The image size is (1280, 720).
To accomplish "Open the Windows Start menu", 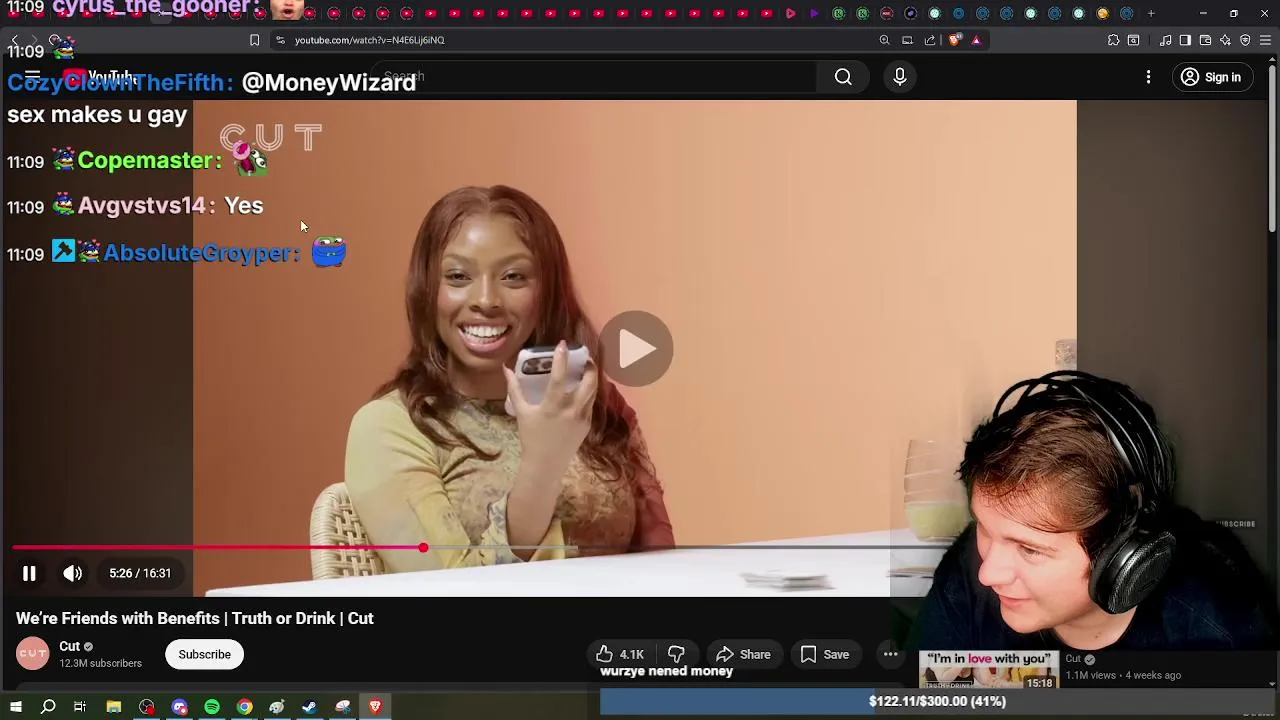I will tap(15, 707).
